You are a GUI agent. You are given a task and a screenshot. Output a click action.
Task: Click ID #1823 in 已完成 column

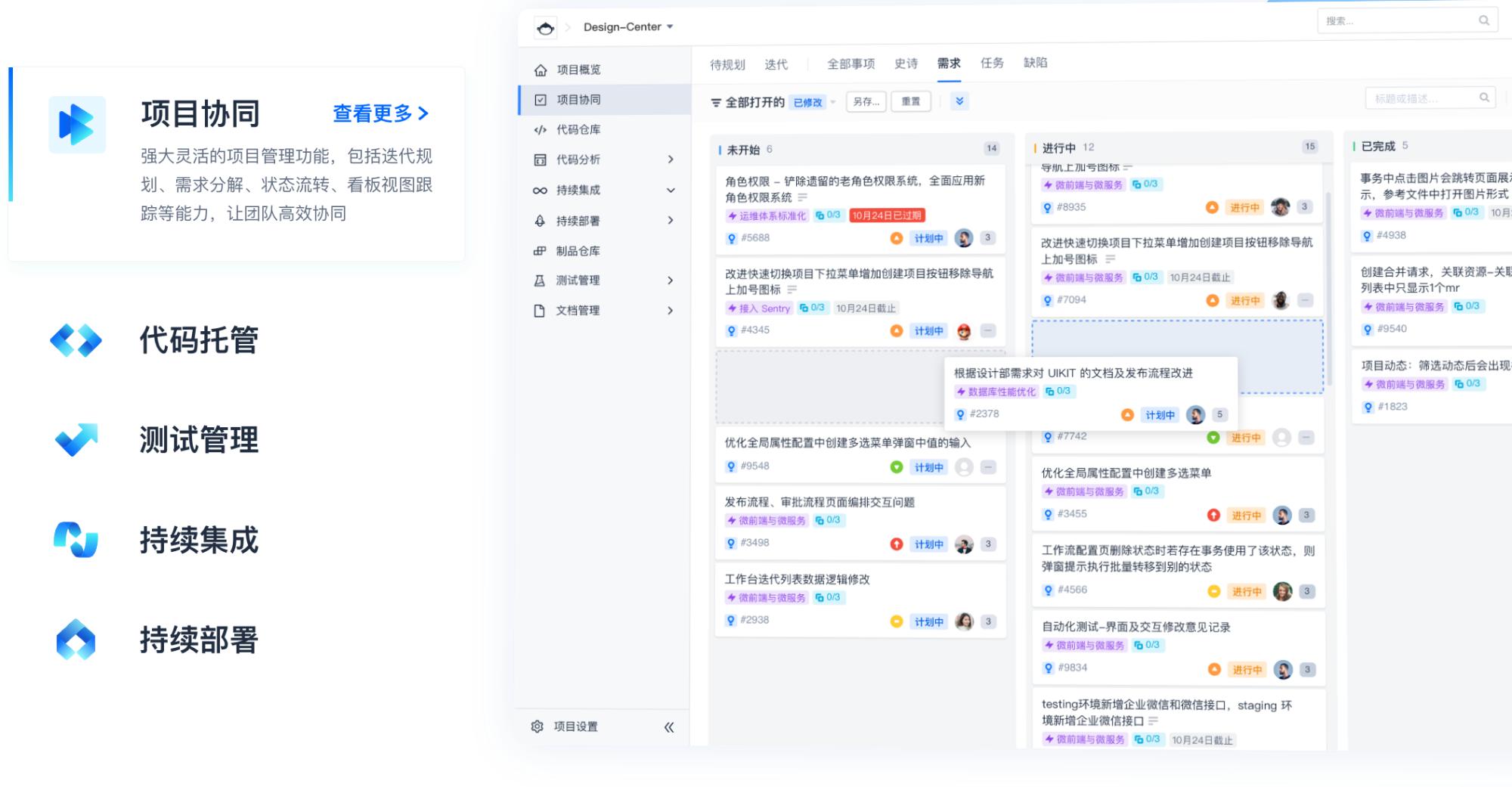coord(1392,407)
